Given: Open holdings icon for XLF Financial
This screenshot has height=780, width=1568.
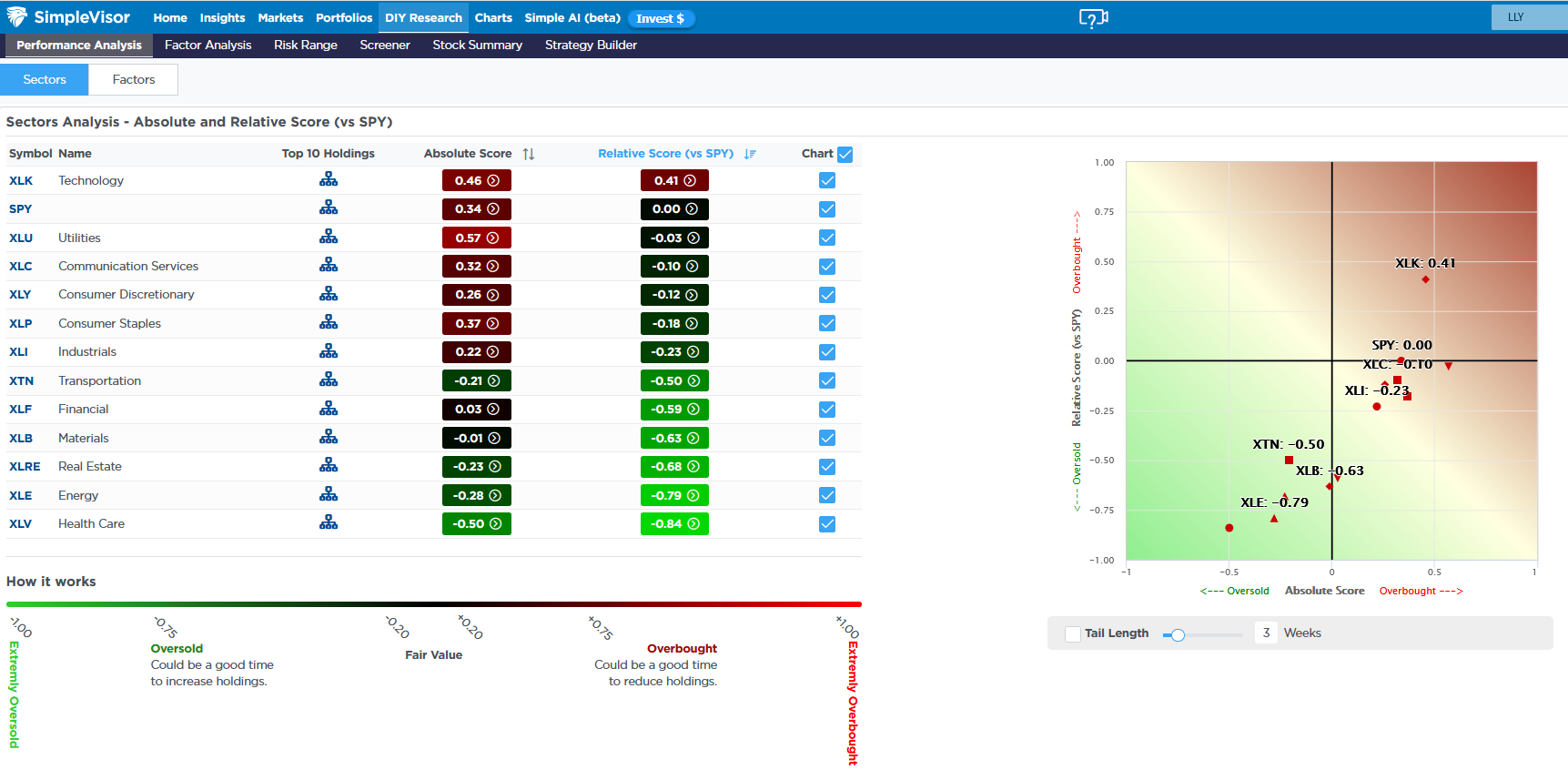Looking at the screenshot, I should 329,408.
